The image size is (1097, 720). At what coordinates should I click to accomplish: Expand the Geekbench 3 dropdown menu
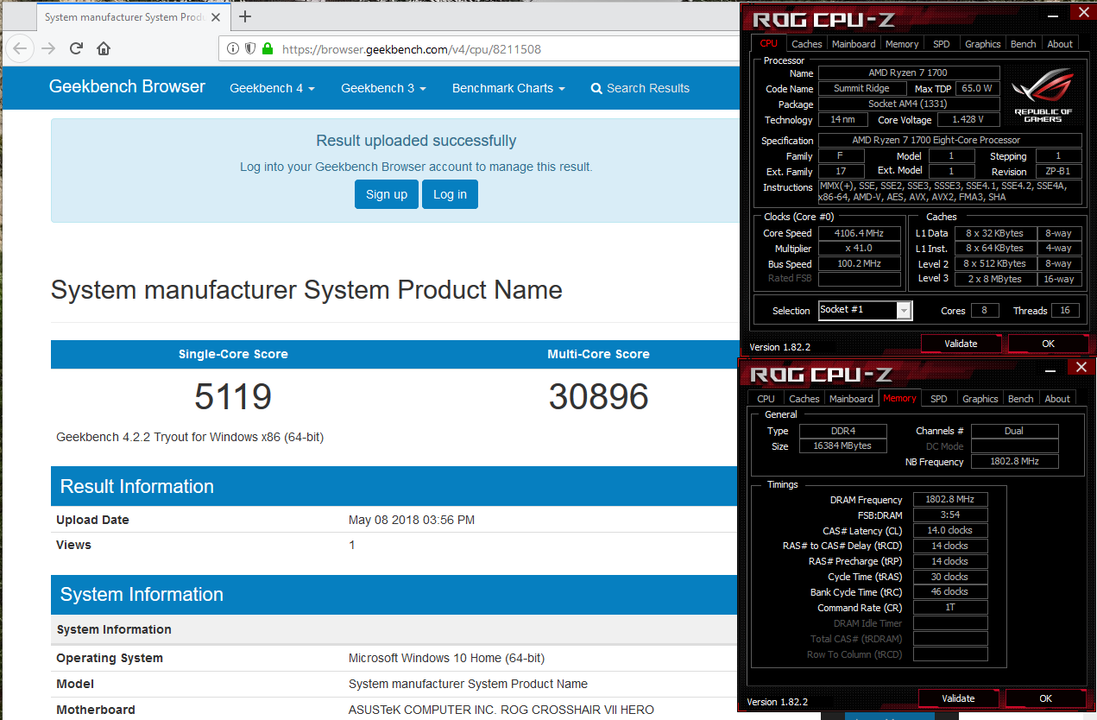(x=383, y=88)
